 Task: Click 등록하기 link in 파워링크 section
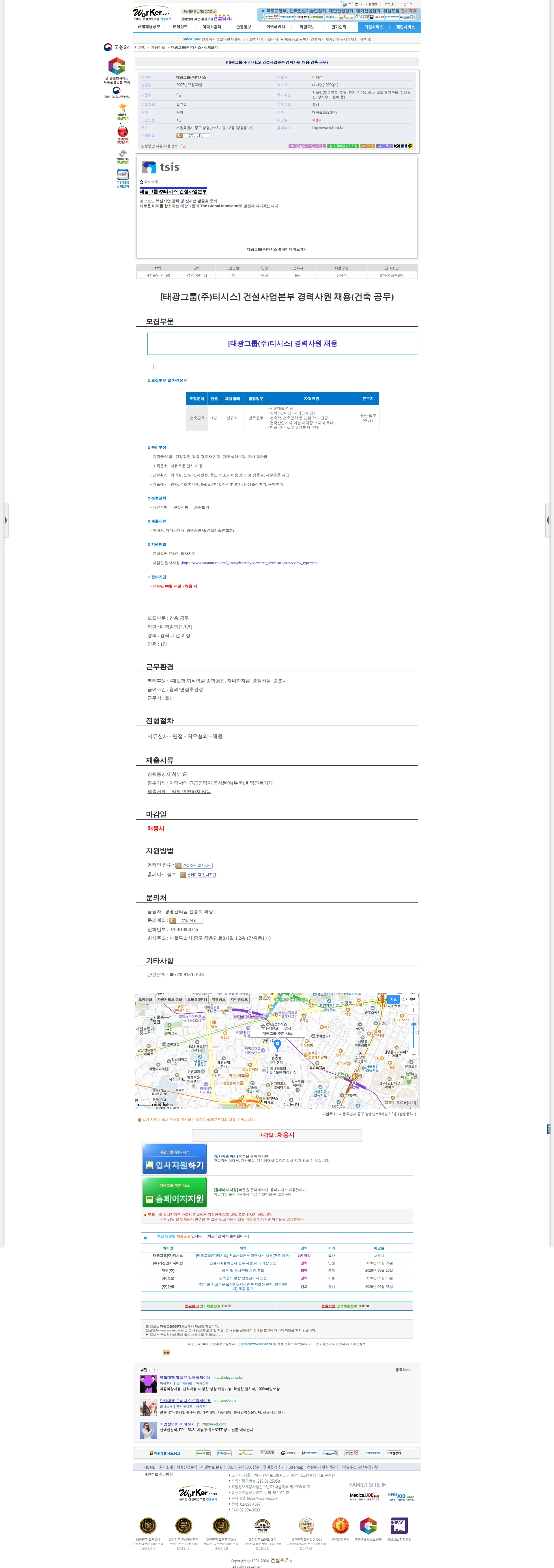tap(403, 1370)
